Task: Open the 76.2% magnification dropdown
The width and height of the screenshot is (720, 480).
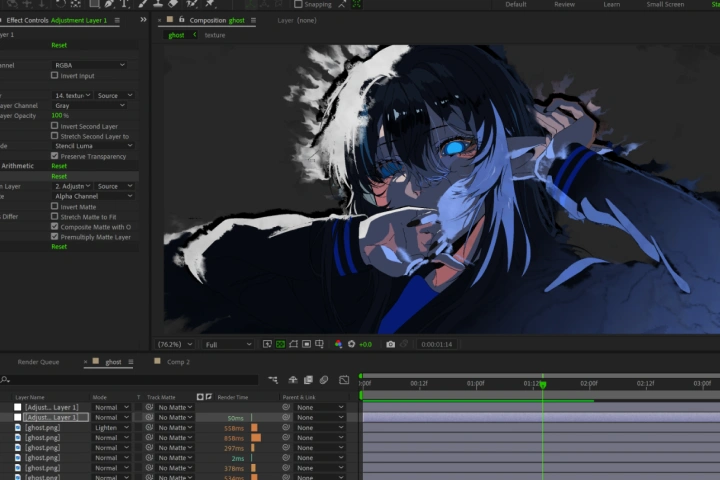Action: [x=174, y=344]
